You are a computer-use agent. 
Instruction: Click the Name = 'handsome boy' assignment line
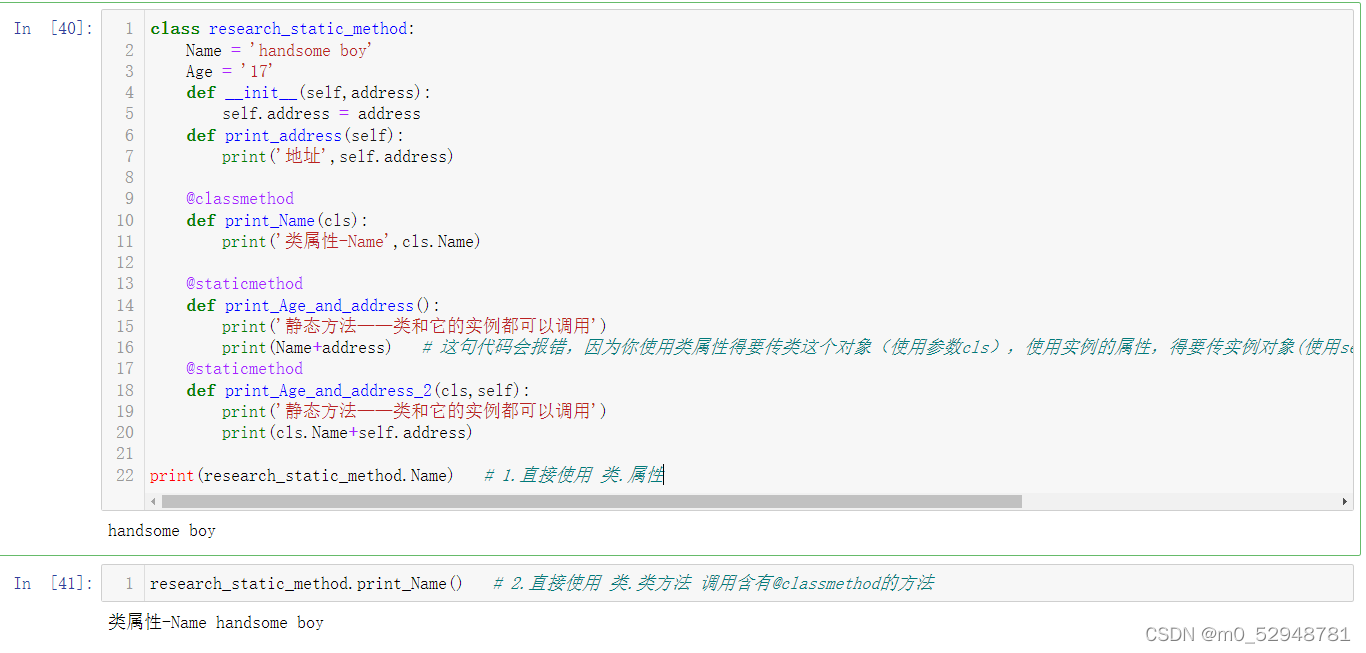280,50
